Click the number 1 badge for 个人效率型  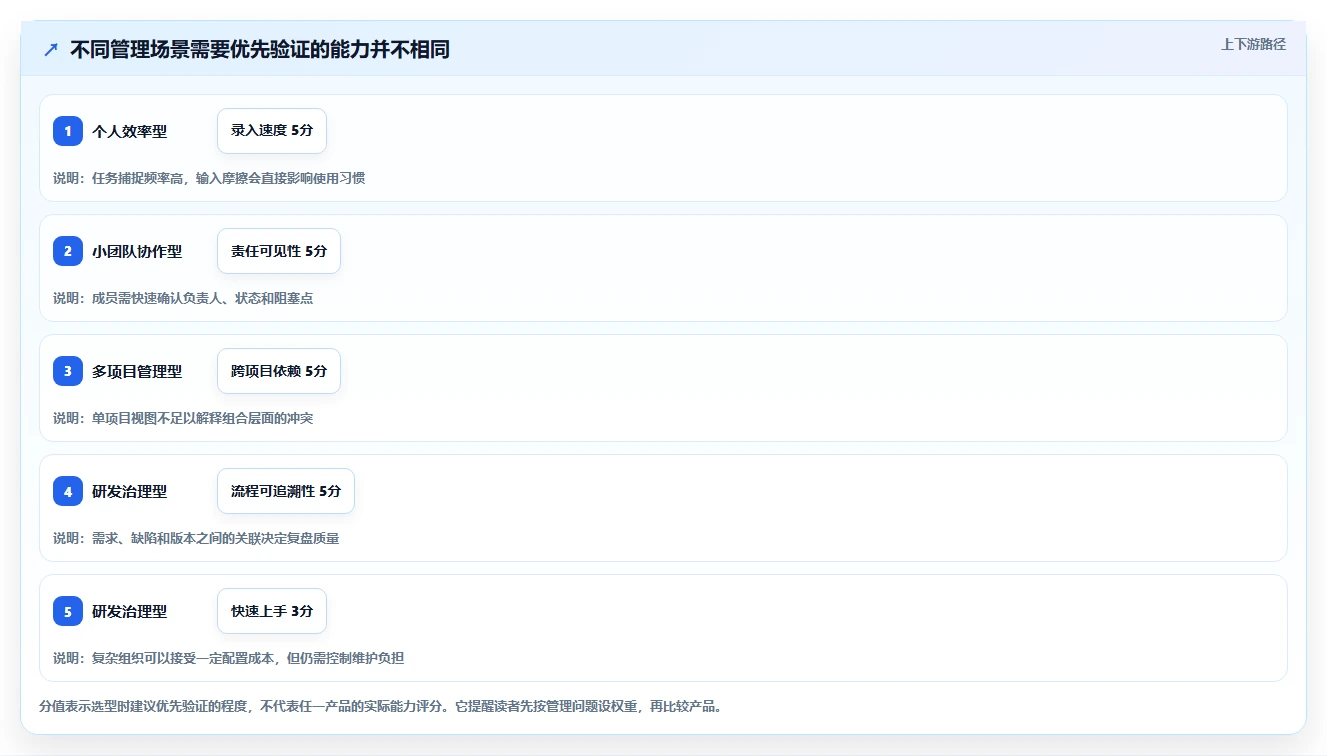(x=68, y=131)
